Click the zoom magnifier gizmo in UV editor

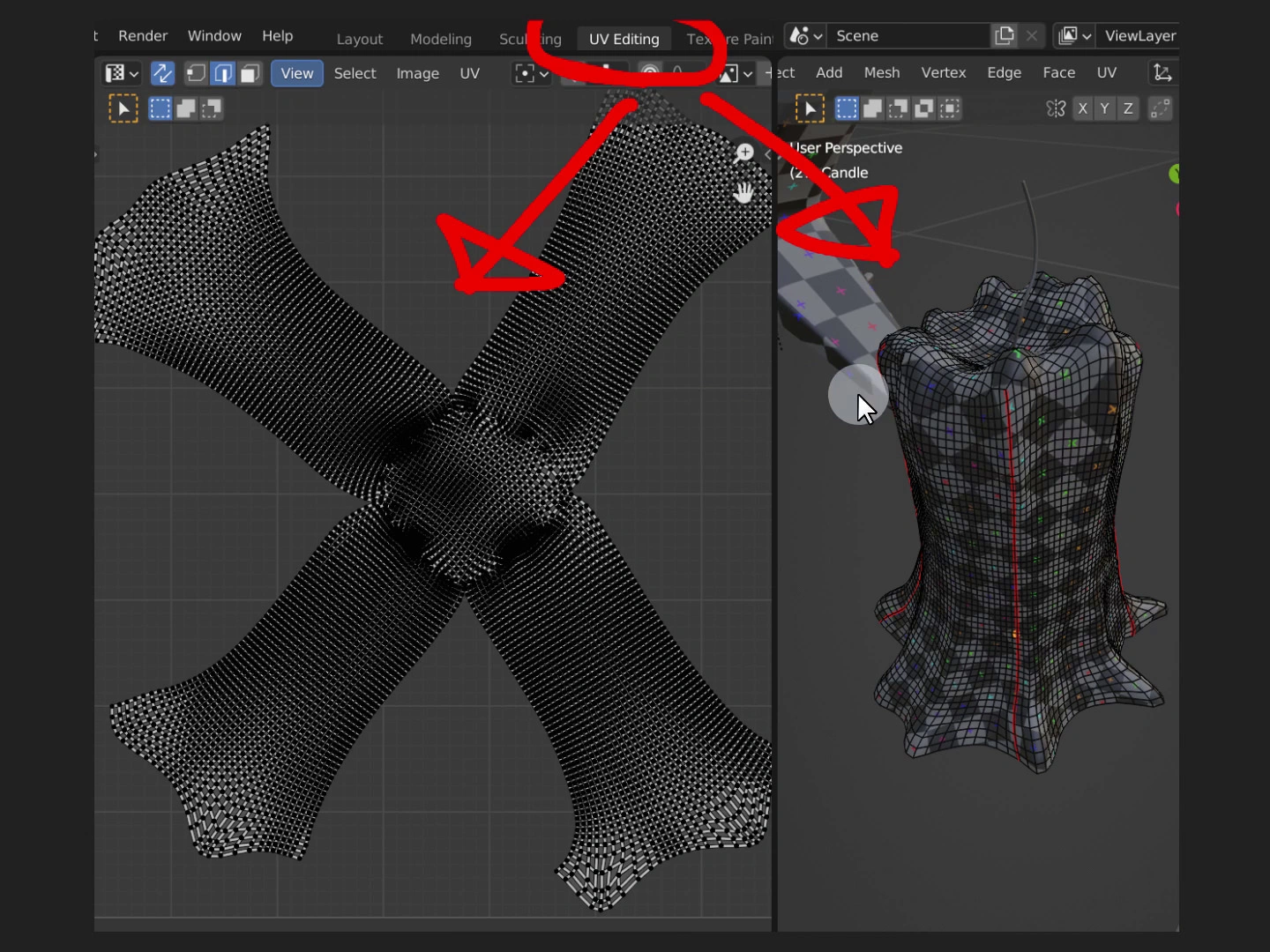744,153
